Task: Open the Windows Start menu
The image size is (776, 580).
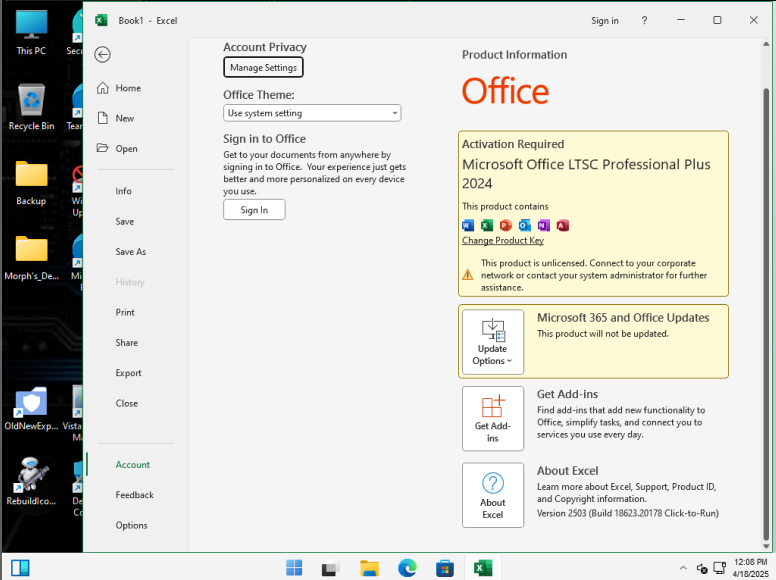Action: point(294,568)
